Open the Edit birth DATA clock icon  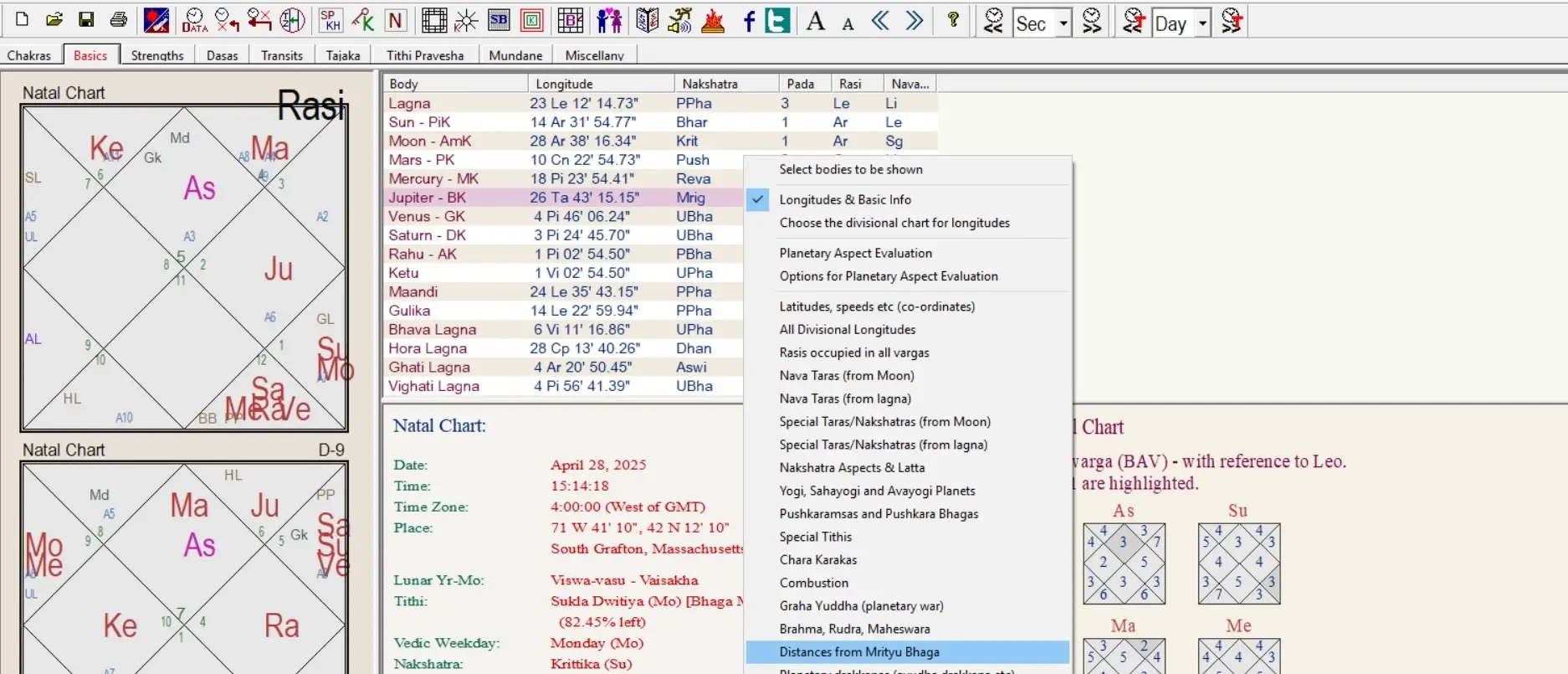click(194, 20)
